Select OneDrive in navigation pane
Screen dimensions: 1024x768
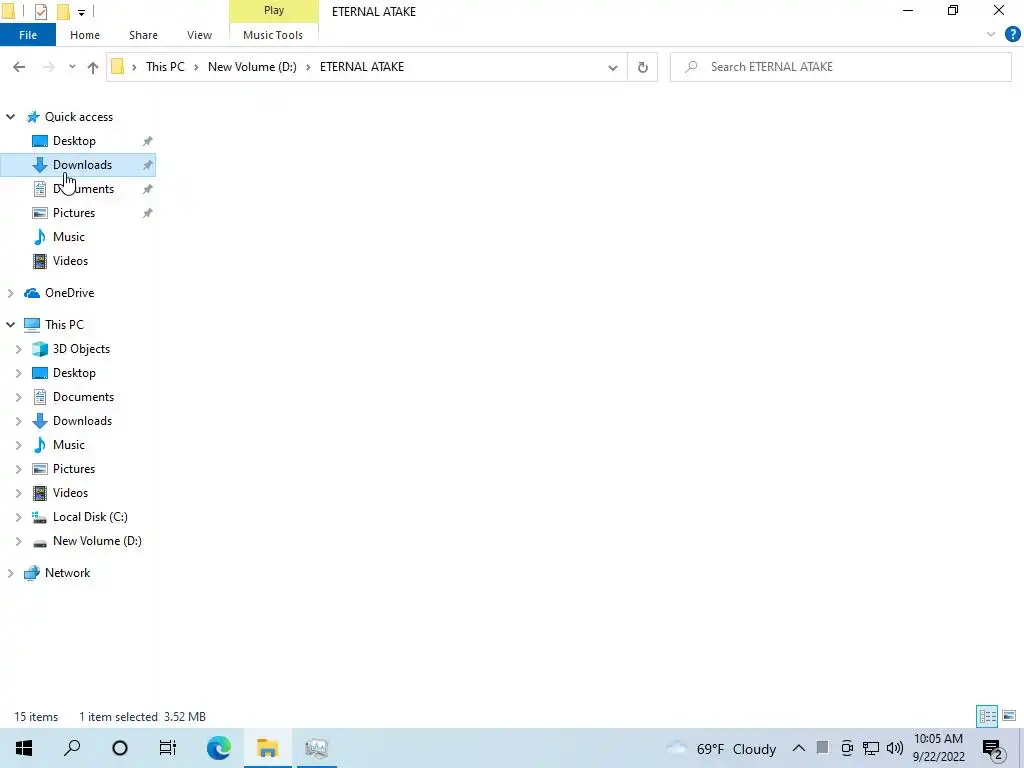(x=69, y=293)
